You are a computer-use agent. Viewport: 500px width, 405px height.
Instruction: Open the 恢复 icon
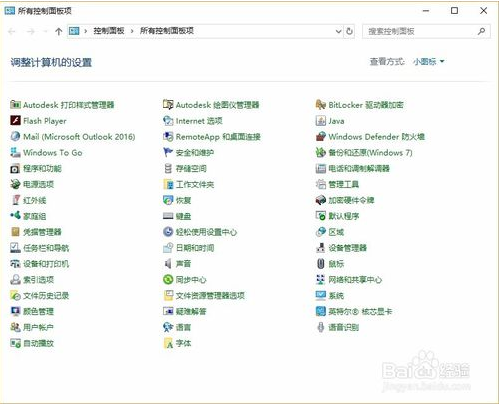tap(168, 200)
